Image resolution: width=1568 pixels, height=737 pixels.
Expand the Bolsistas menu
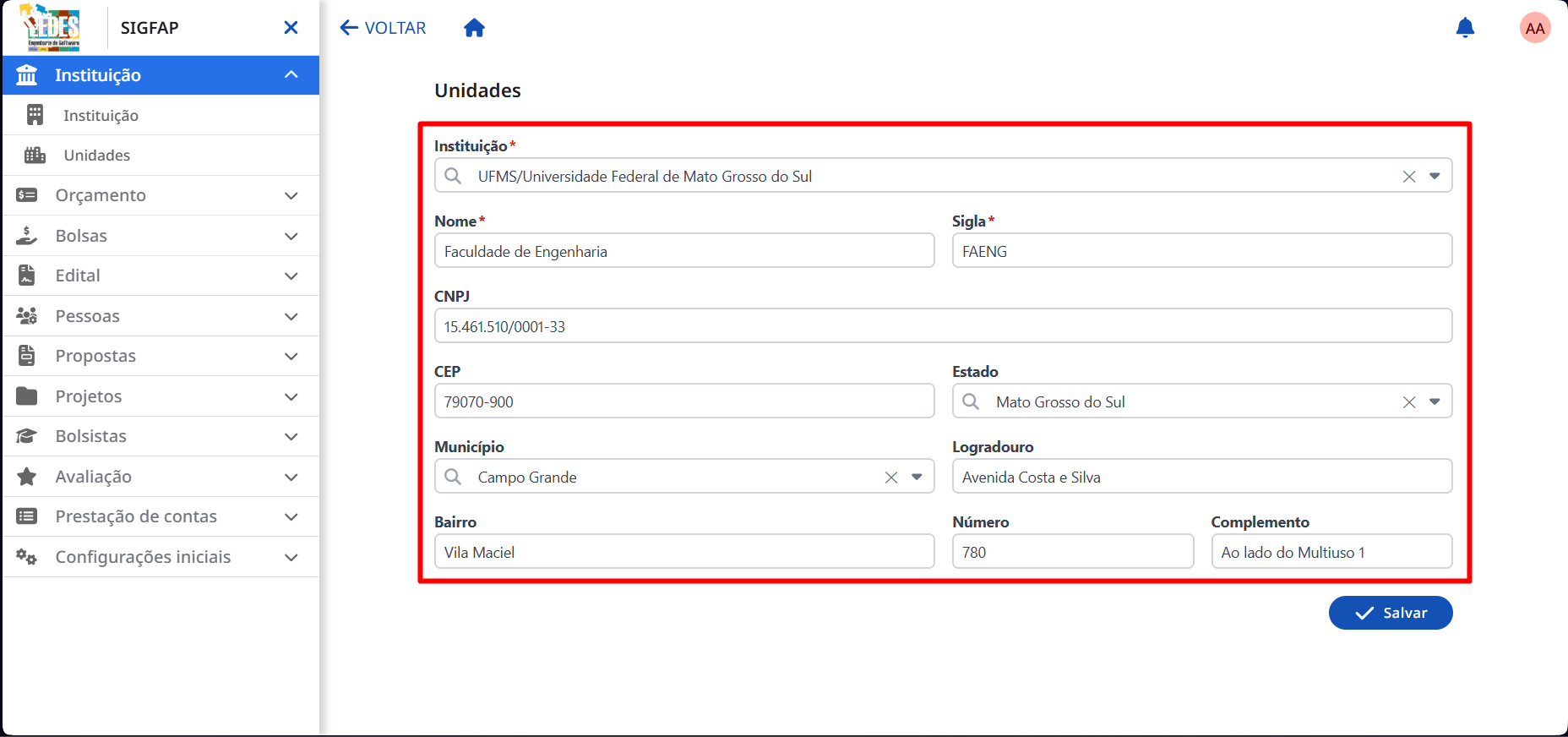pyautogui.click(x=161, y=436)
